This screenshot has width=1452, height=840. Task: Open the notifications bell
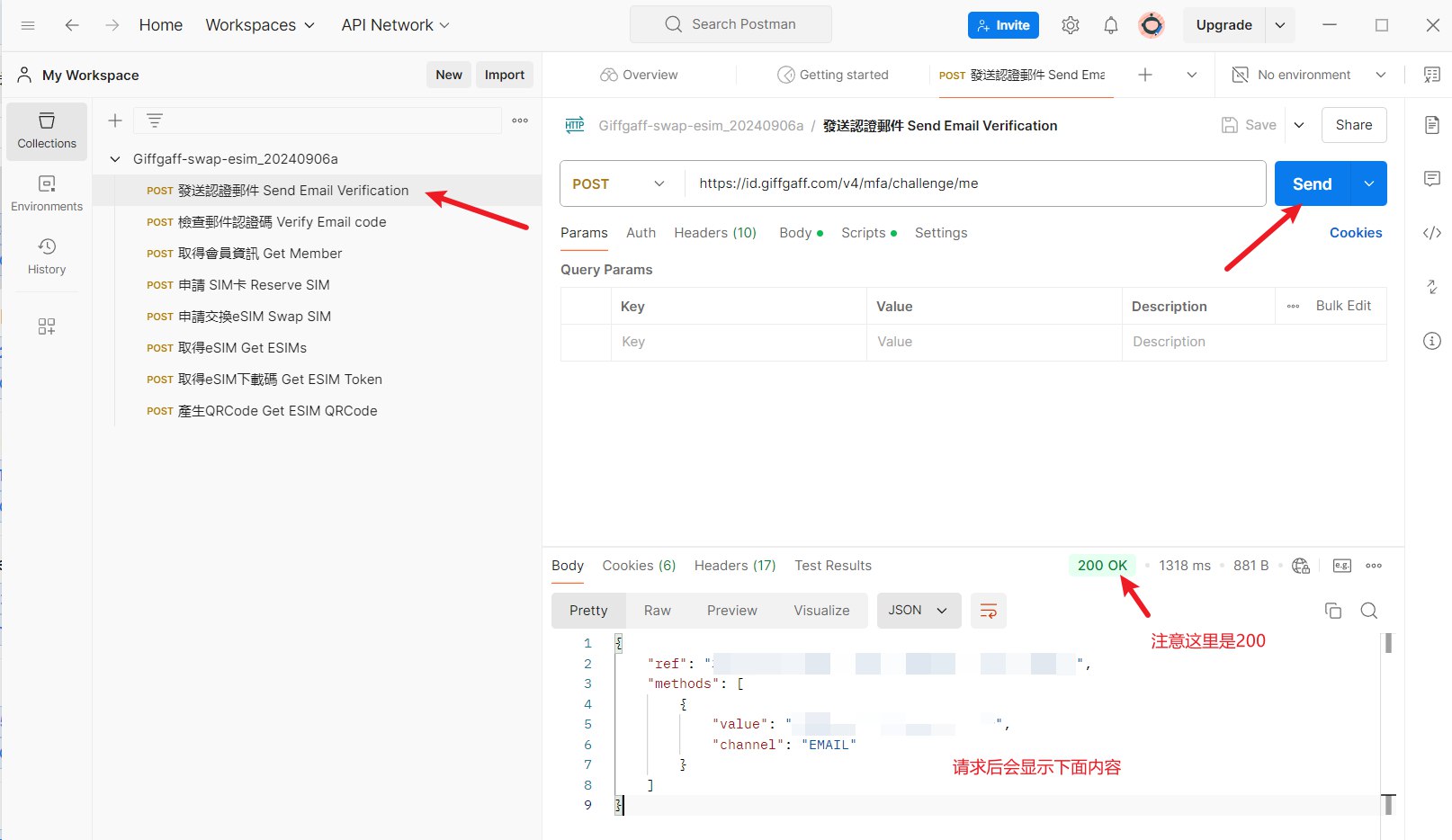tap(1110, 25)
